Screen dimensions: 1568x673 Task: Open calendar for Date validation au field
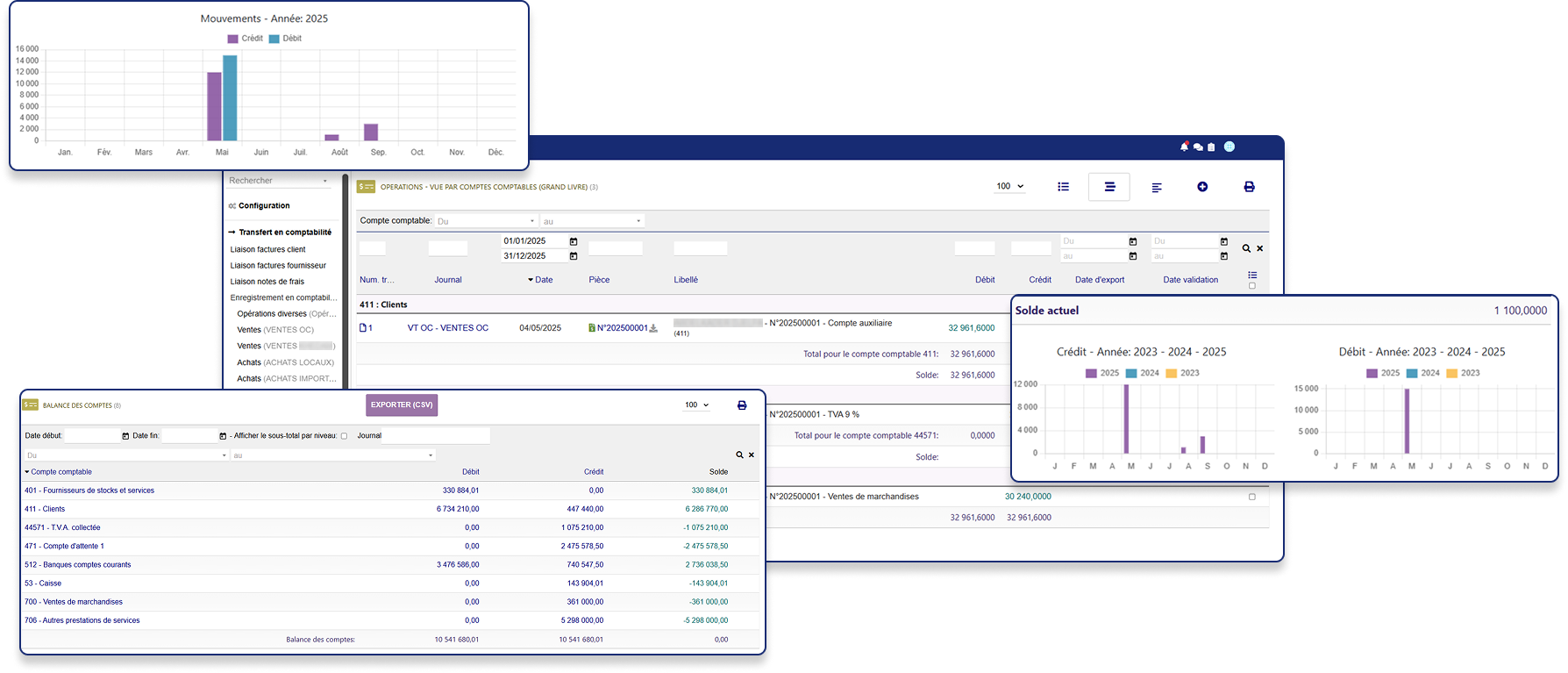tap(1224, 256)
